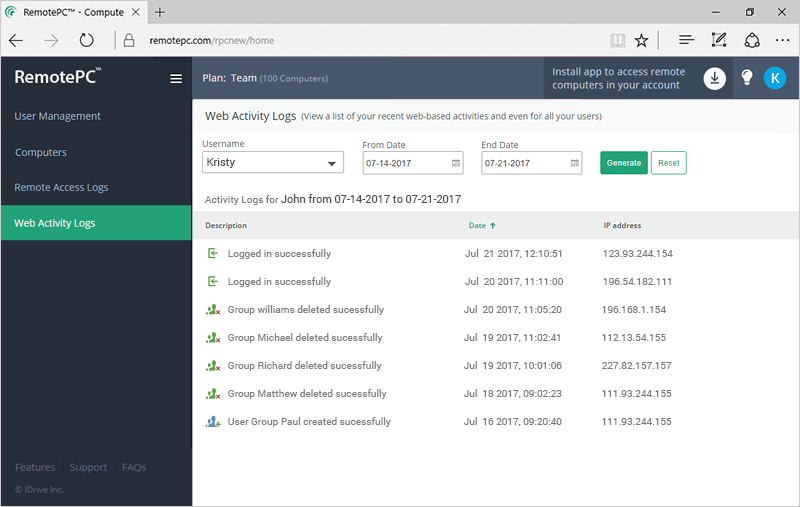Open the FAQs footer link
800x507 pixels.
coord(134,467)
